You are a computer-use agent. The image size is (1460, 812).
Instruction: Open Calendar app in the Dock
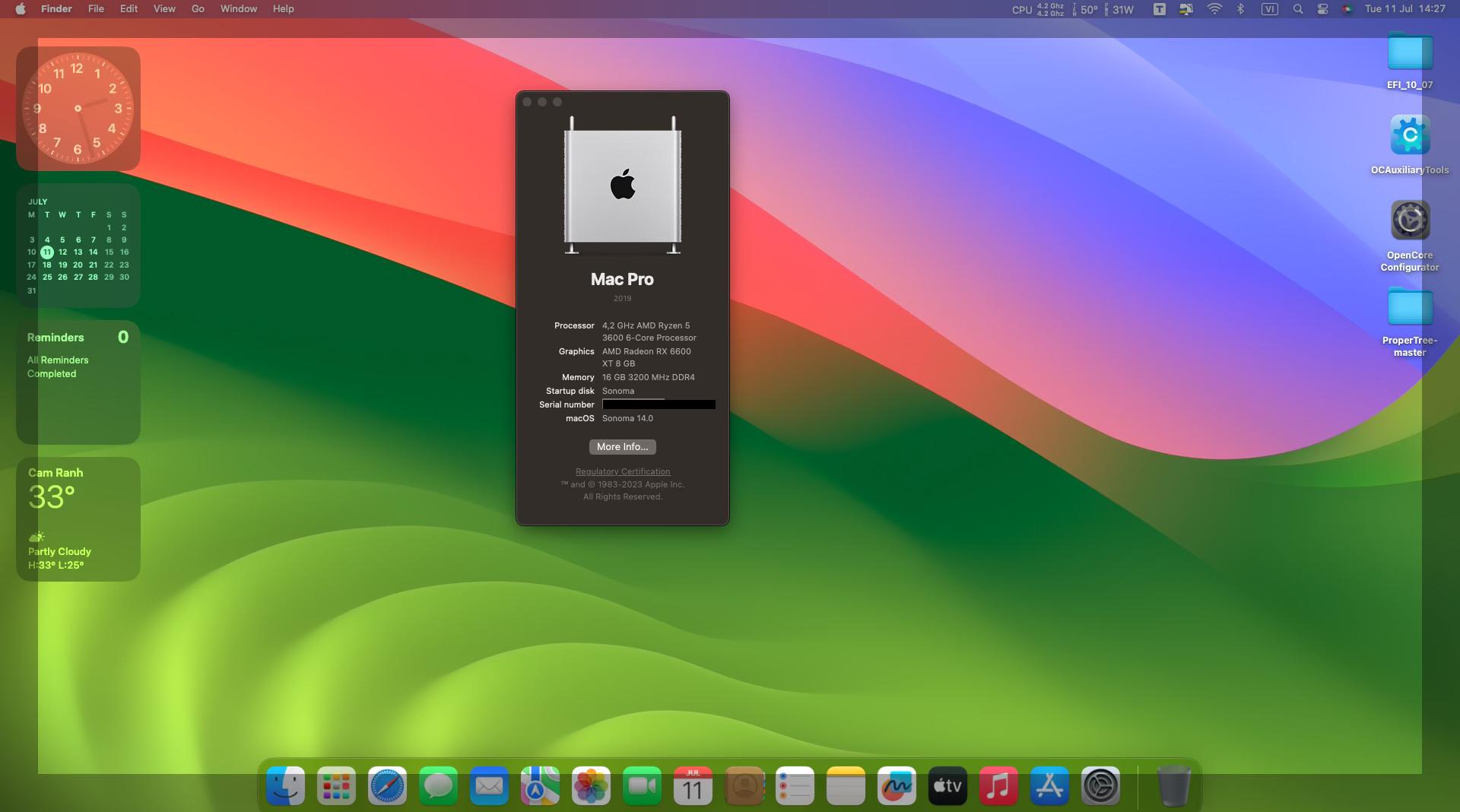click(693, 785)
